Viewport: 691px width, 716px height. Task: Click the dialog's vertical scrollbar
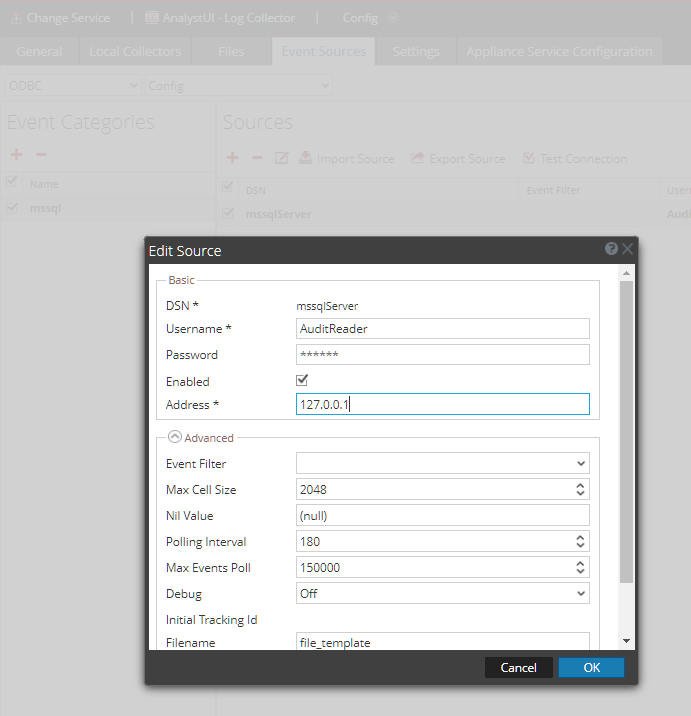click(626, 430)
